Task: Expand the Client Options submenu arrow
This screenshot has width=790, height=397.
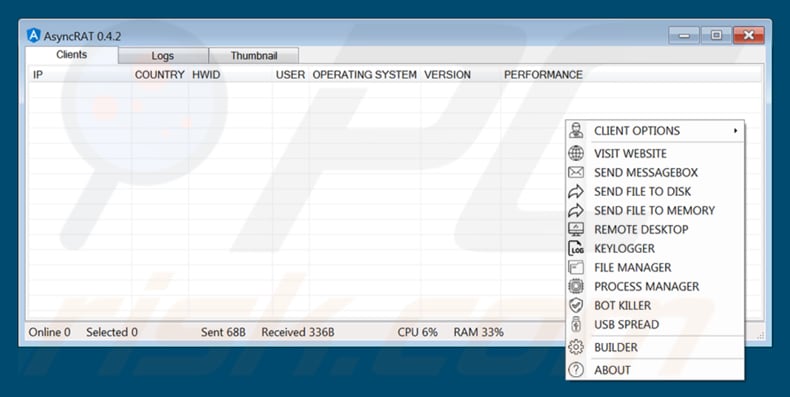Action: click(736, 130)
